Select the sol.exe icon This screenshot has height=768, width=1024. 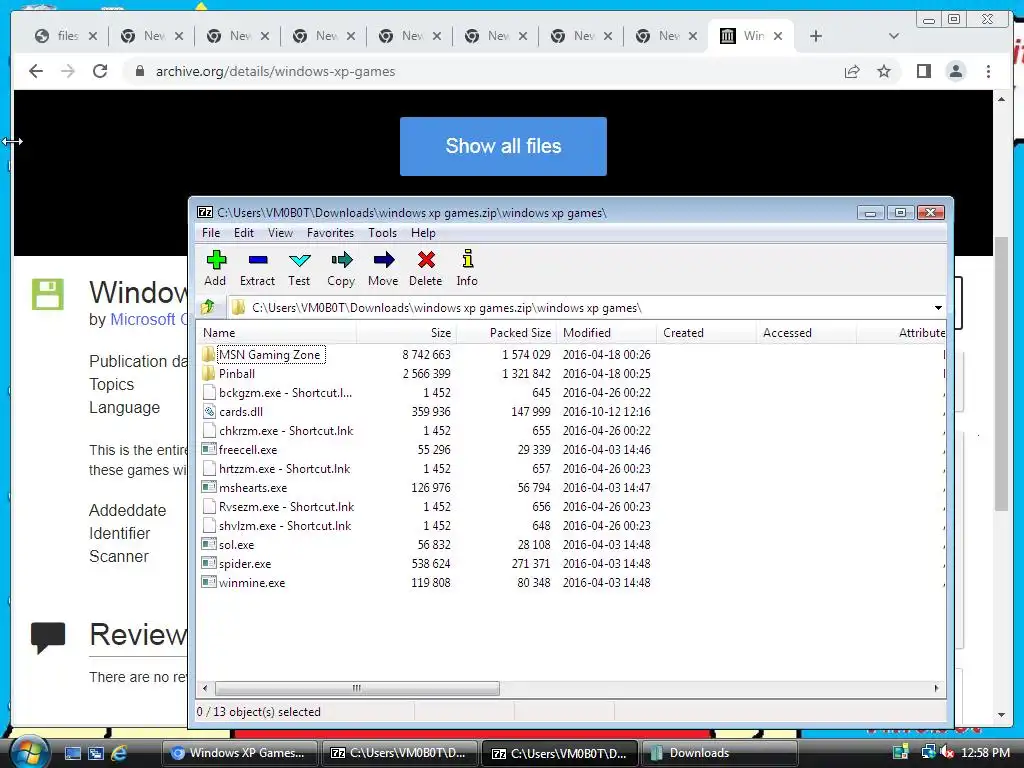(208, 544)
